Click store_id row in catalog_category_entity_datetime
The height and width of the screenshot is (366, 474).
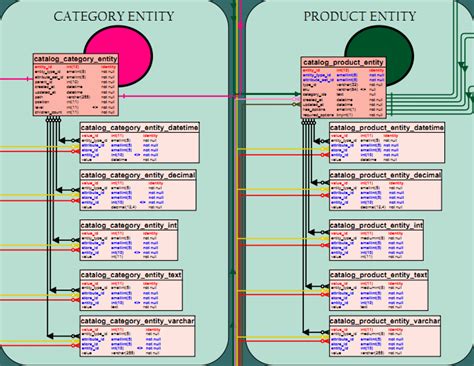point(140,150)
